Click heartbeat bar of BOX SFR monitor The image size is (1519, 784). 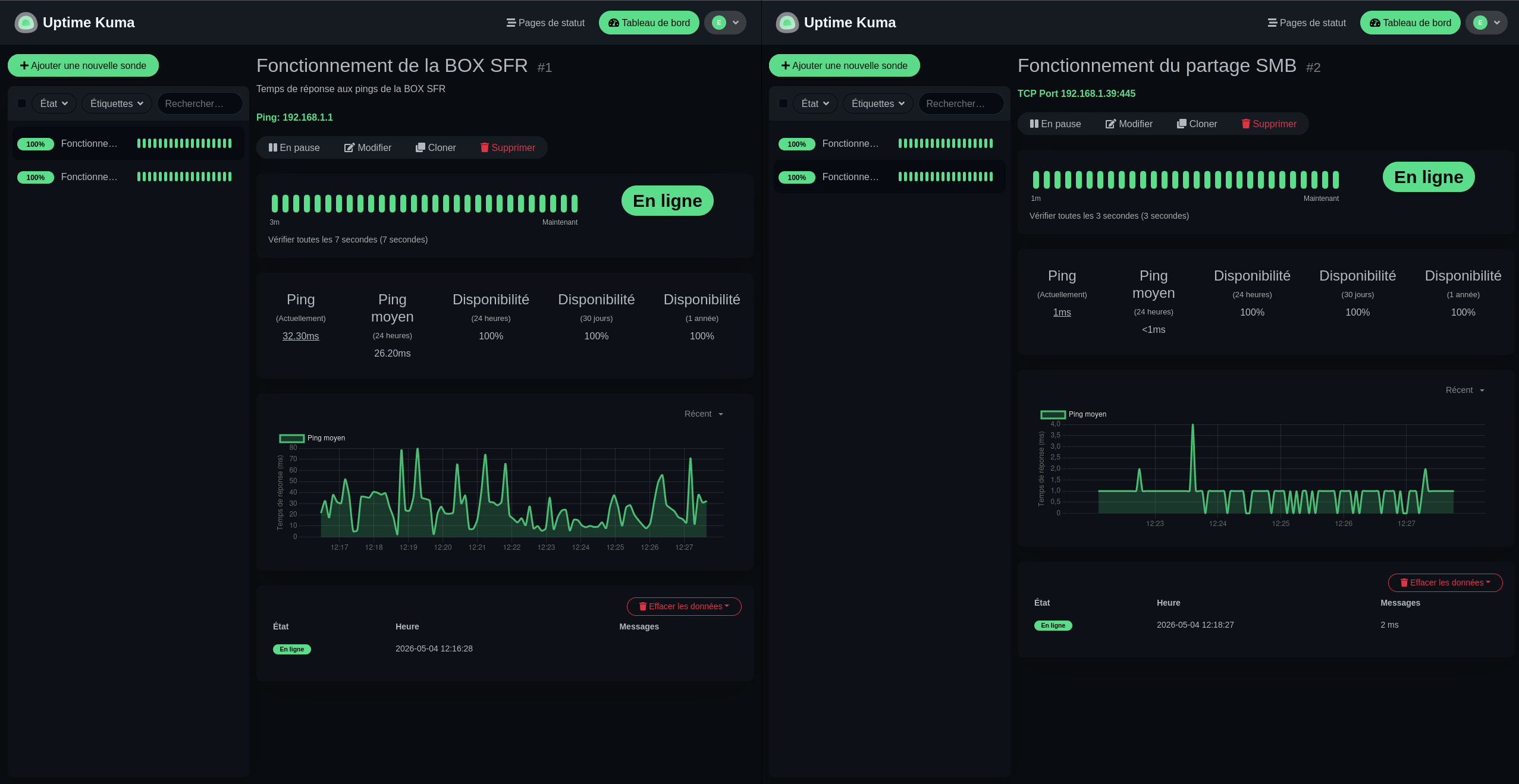pyautogui.click(x=425, y=203)
